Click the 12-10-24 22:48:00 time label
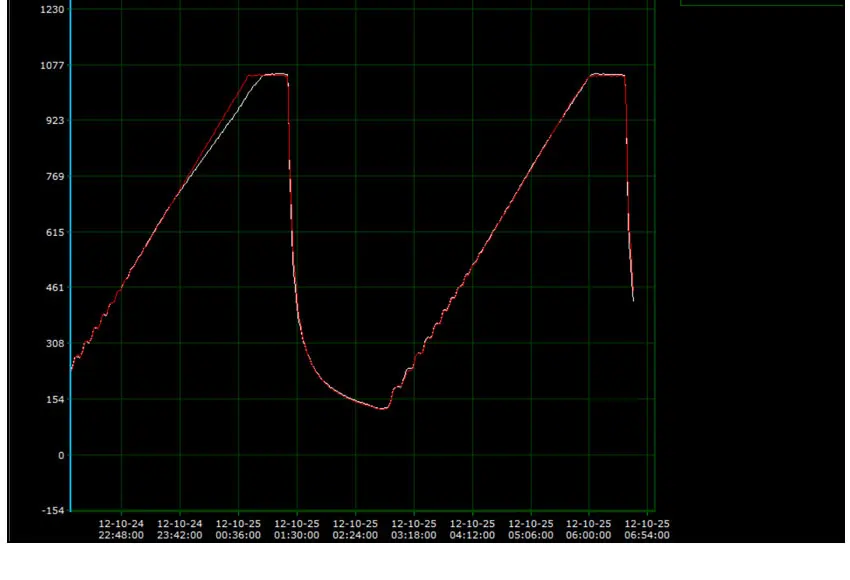The image size is (850, 580). point(121,530)
